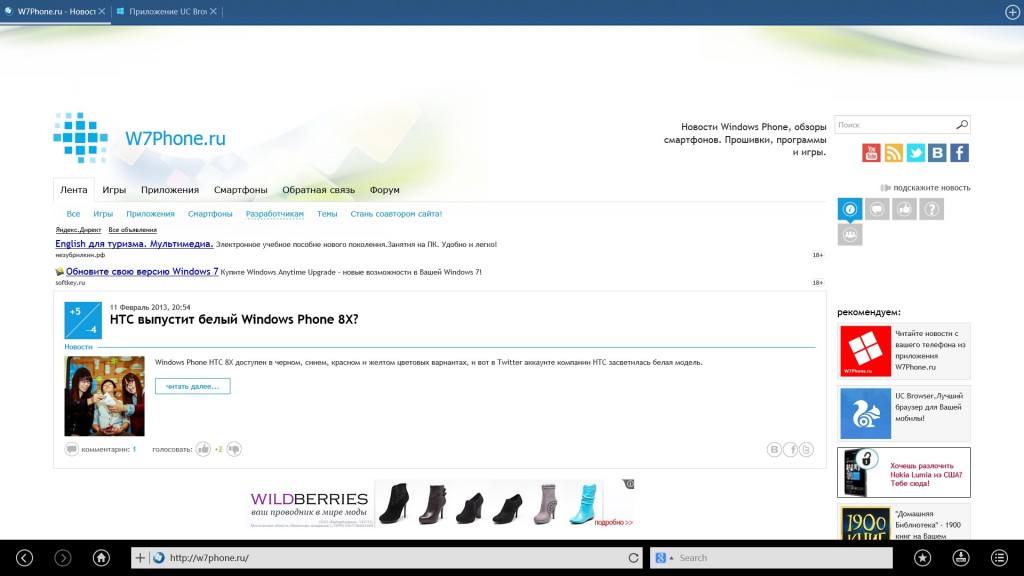Add a new tab with plus button
Screen dimensions: 1024x576
point(1012,12)
